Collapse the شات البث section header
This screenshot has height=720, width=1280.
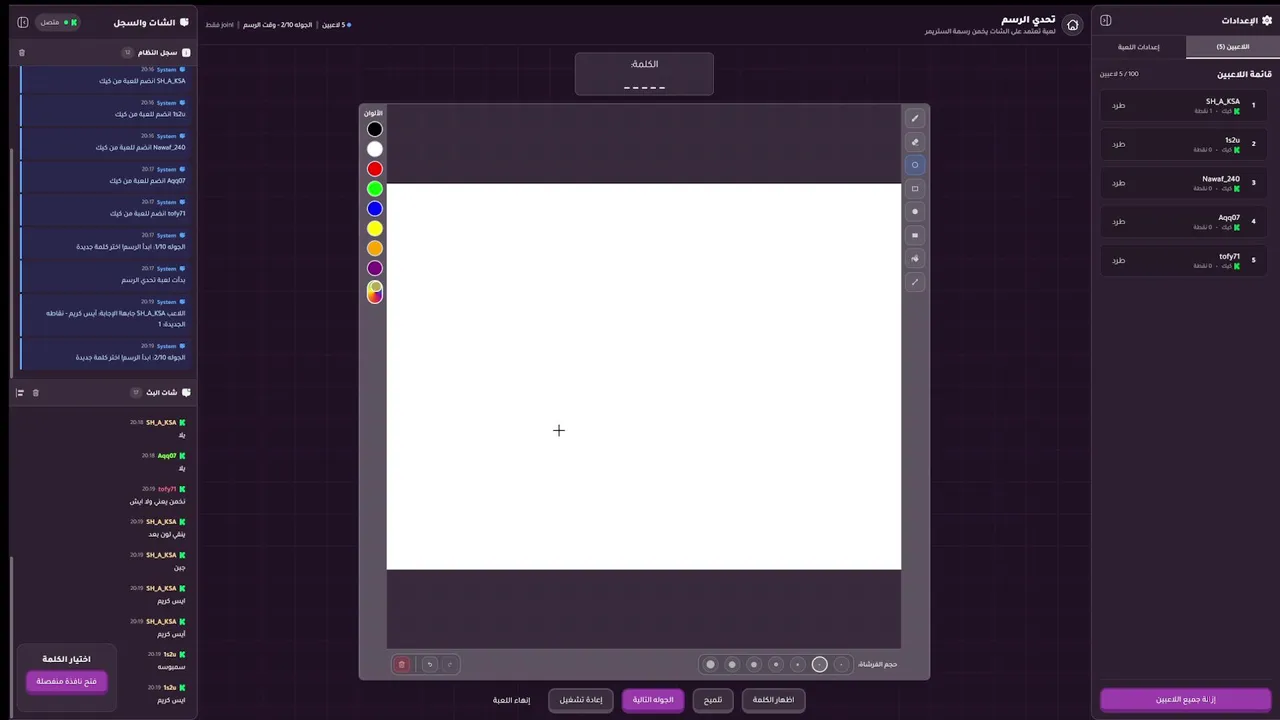(105, 393)
